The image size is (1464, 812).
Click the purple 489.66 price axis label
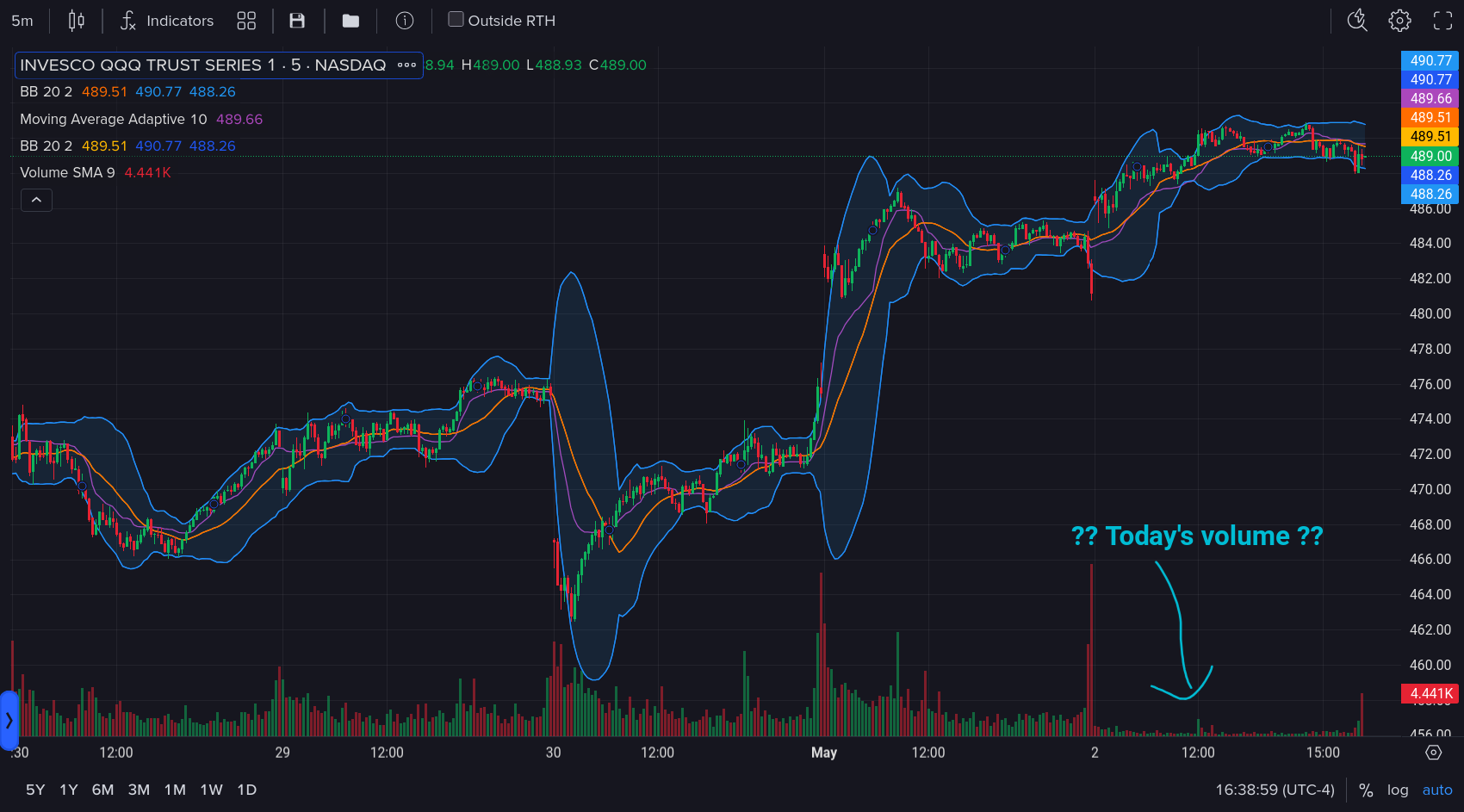1430,98
